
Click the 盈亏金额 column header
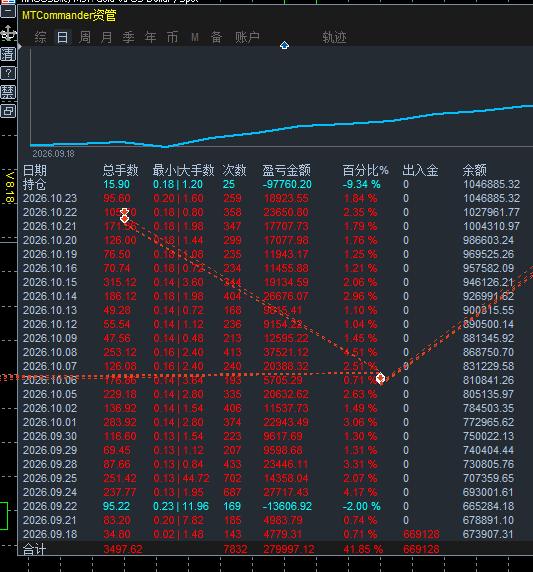coord(286,170)
